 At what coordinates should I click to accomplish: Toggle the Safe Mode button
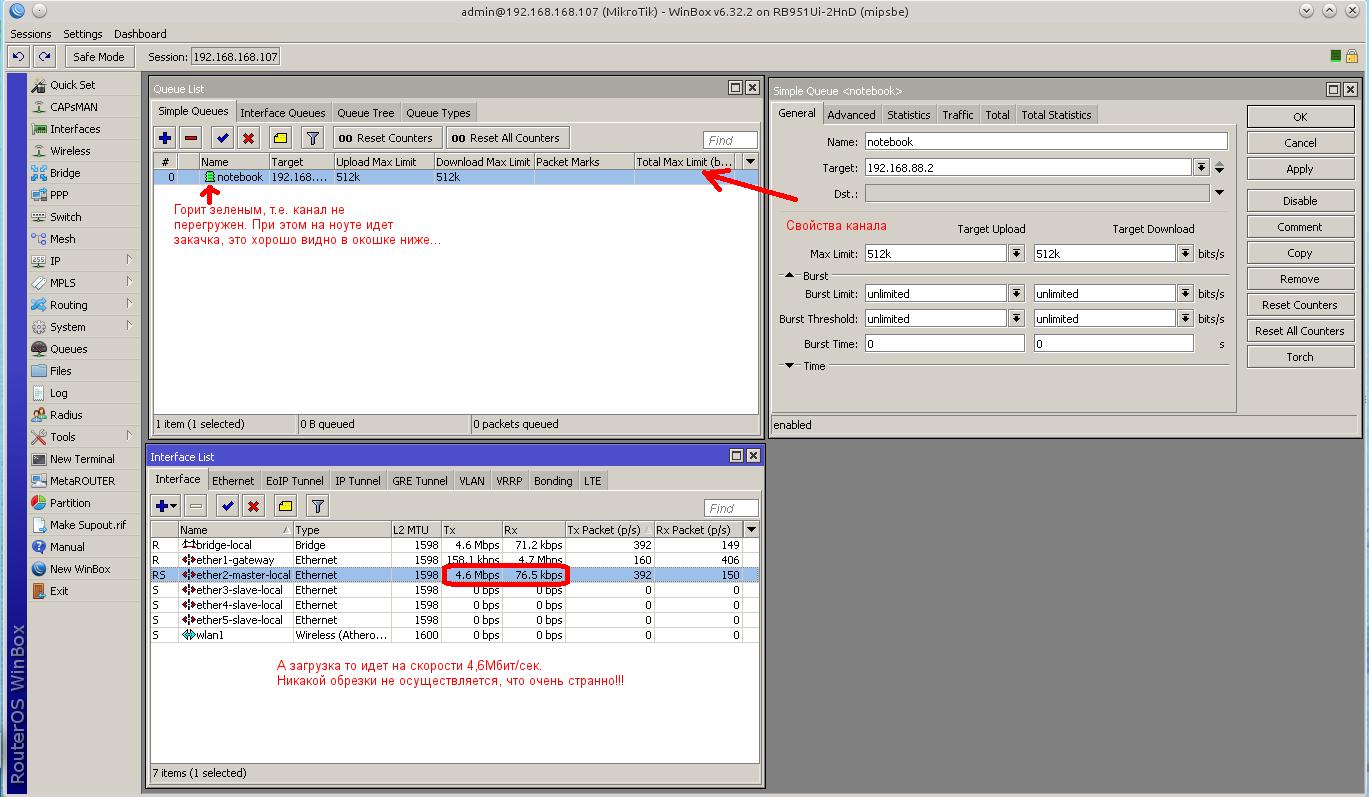pos(98,57)
